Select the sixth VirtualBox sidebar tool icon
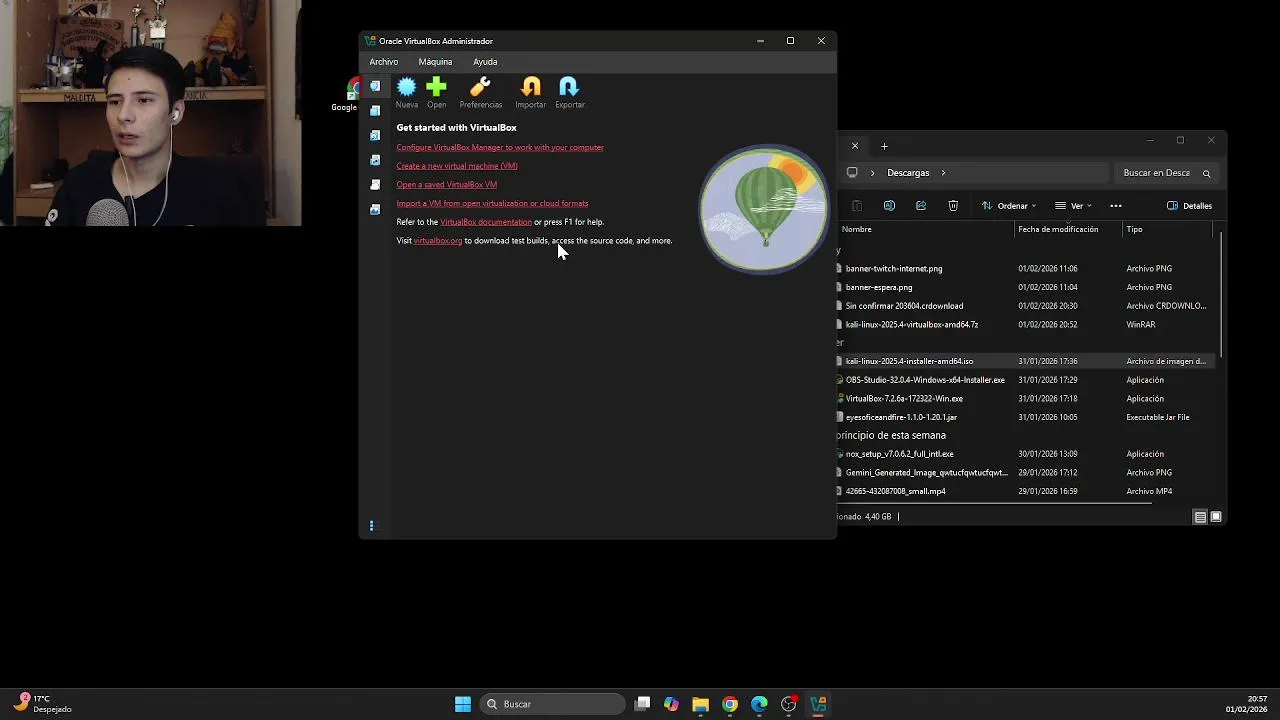This screenshot has height=720, width=1280. 375,209
